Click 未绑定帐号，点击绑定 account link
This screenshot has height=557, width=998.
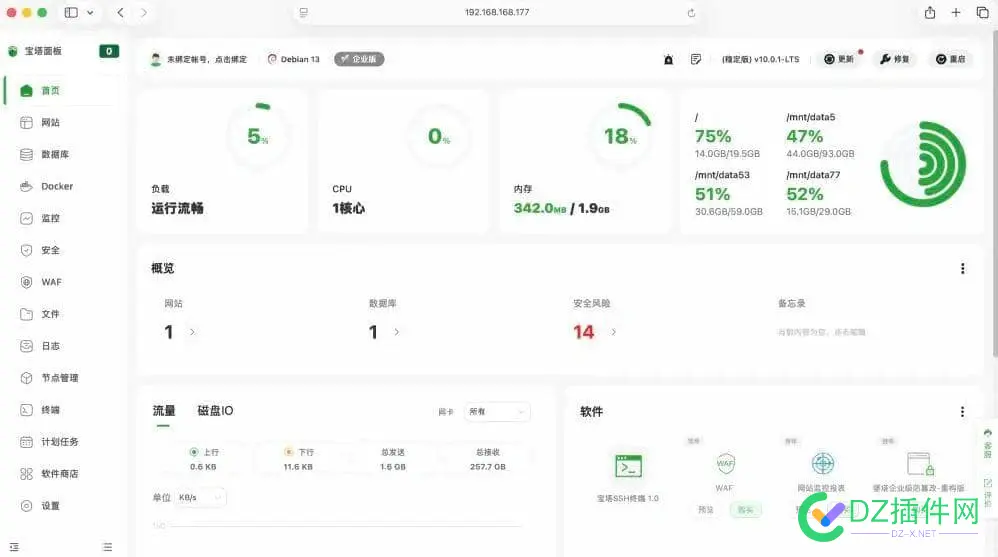(x=207, y=59)
